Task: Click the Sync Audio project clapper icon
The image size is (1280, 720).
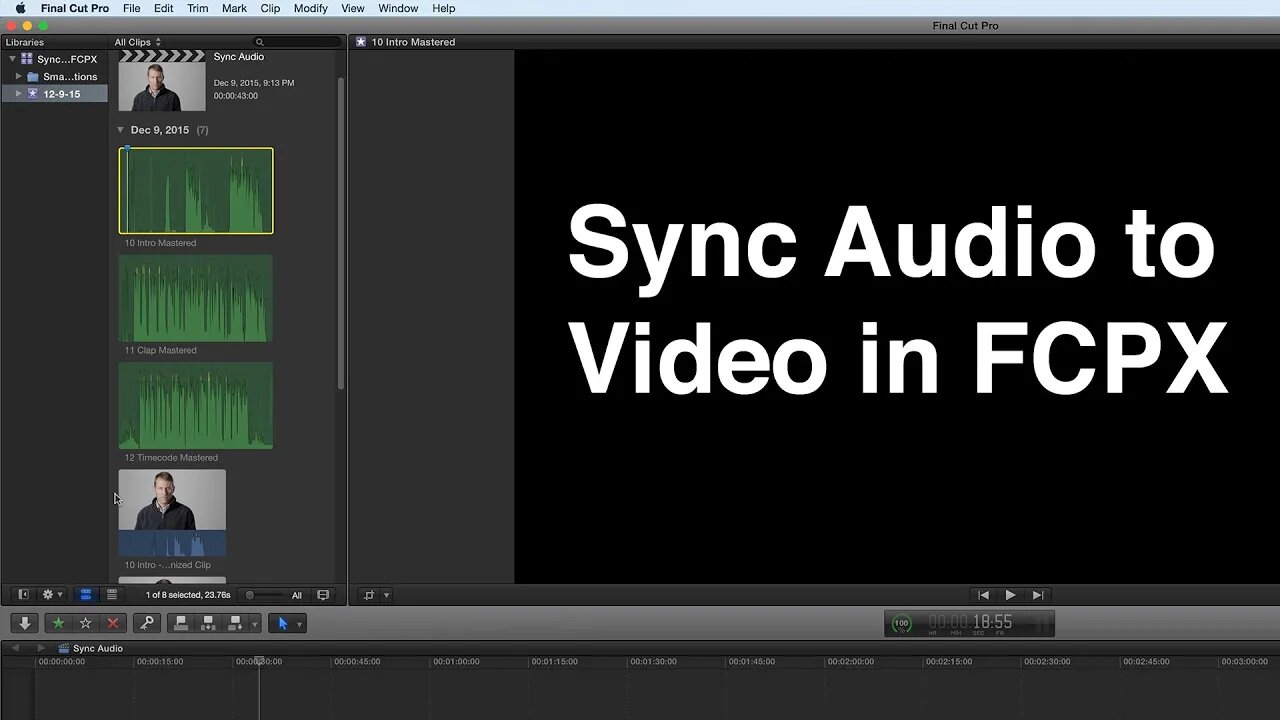Action: (65, 648)
